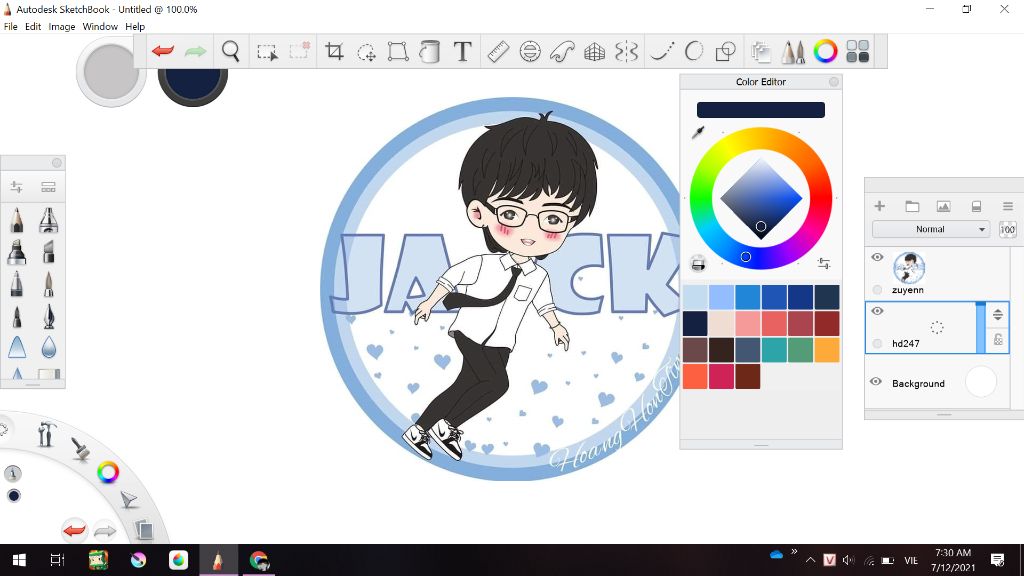Hide the zuyenn layer
The image size is (1024, 576).
pyautogui.click(x=877, y=257)
